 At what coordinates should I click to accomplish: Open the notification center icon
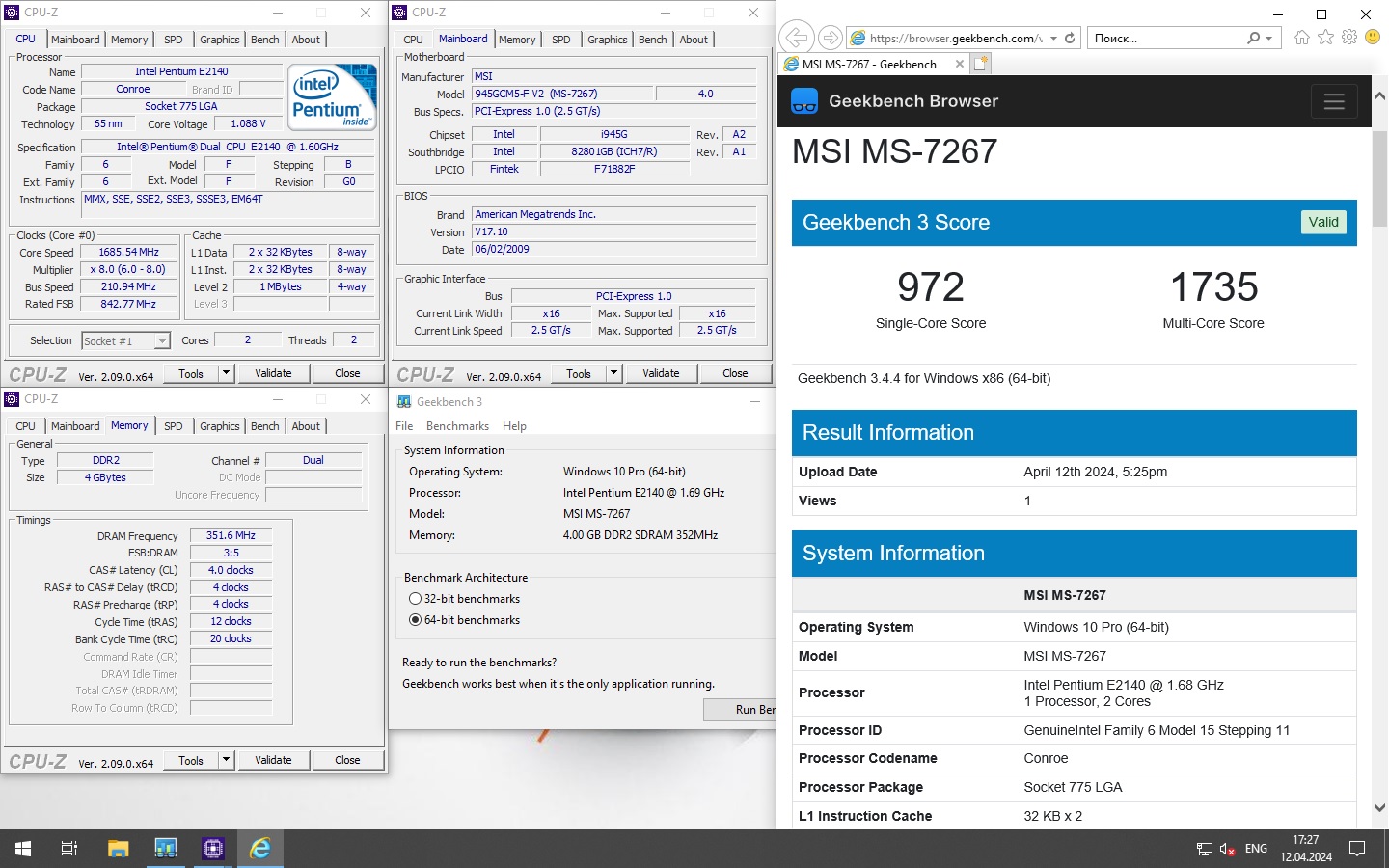[x=1357, y=849]
